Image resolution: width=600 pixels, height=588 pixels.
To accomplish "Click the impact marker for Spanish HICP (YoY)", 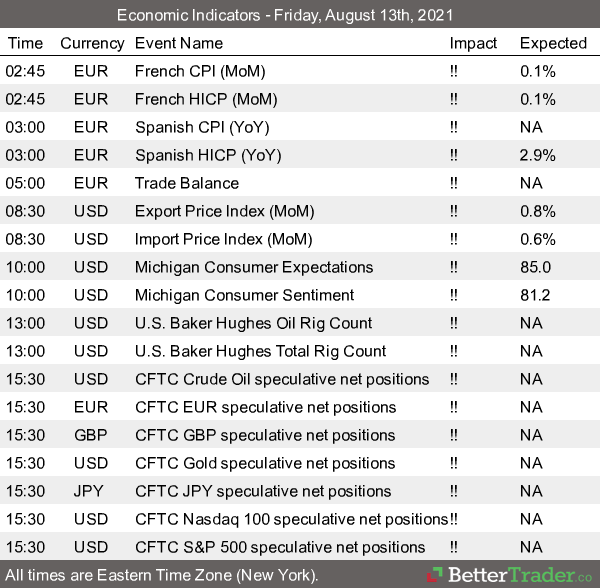I will [455, 155].
